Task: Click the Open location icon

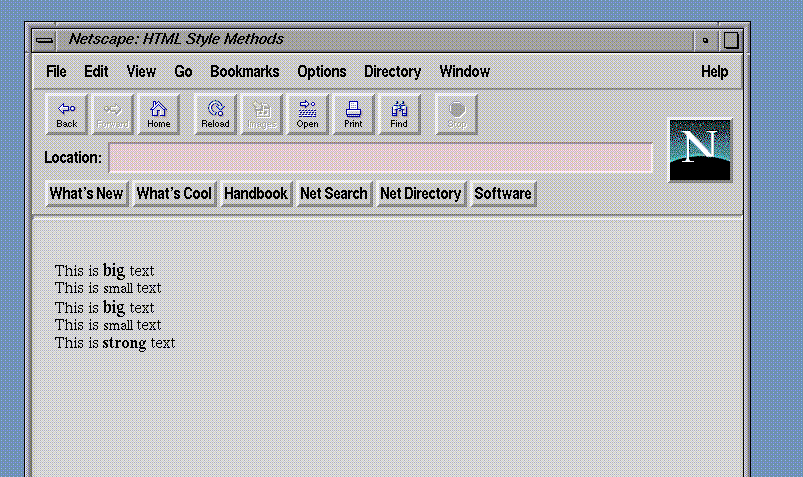Action: pos(307,114)
